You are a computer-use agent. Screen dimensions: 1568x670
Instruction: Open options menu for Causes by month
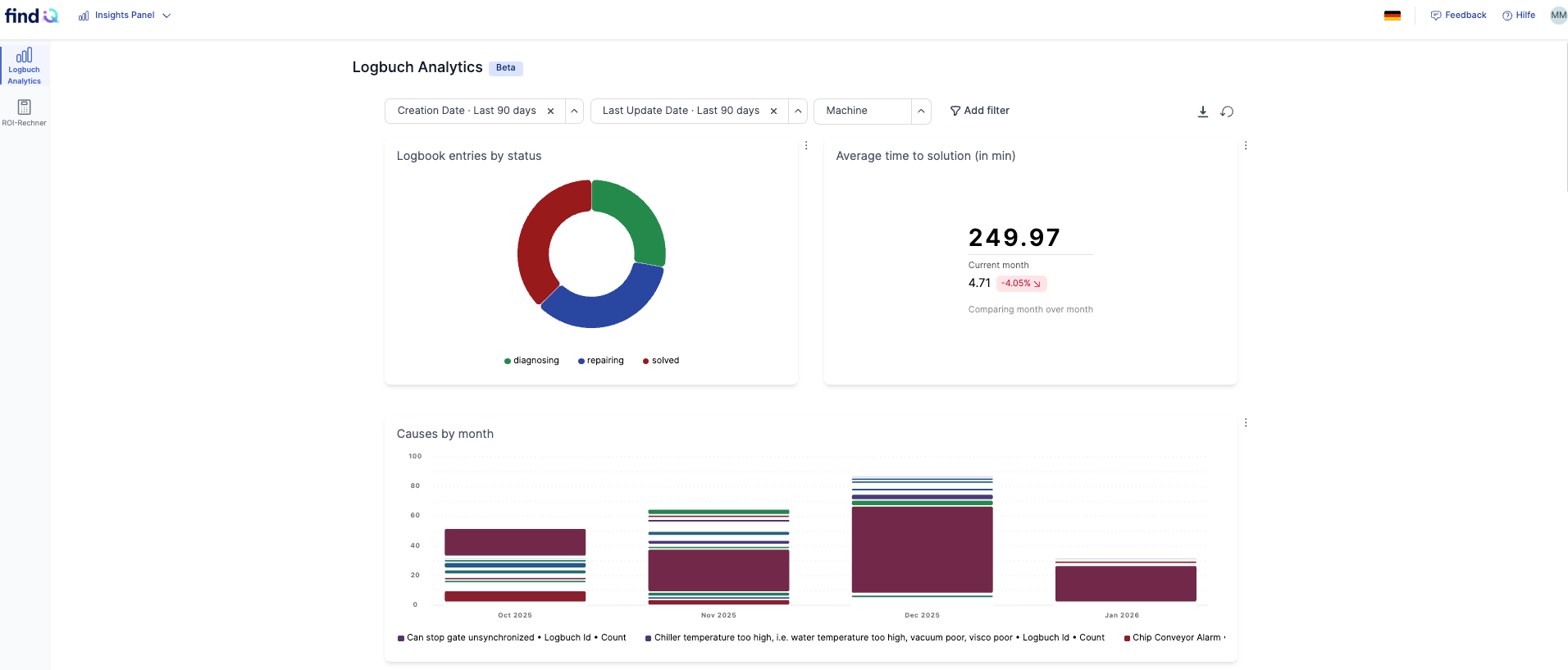[x=1246, y=422]
